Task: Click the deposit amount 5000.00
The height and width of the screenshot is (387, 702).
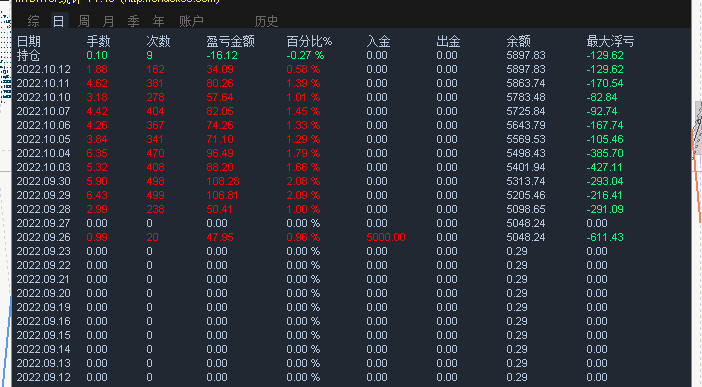Action: click(385, 237)
